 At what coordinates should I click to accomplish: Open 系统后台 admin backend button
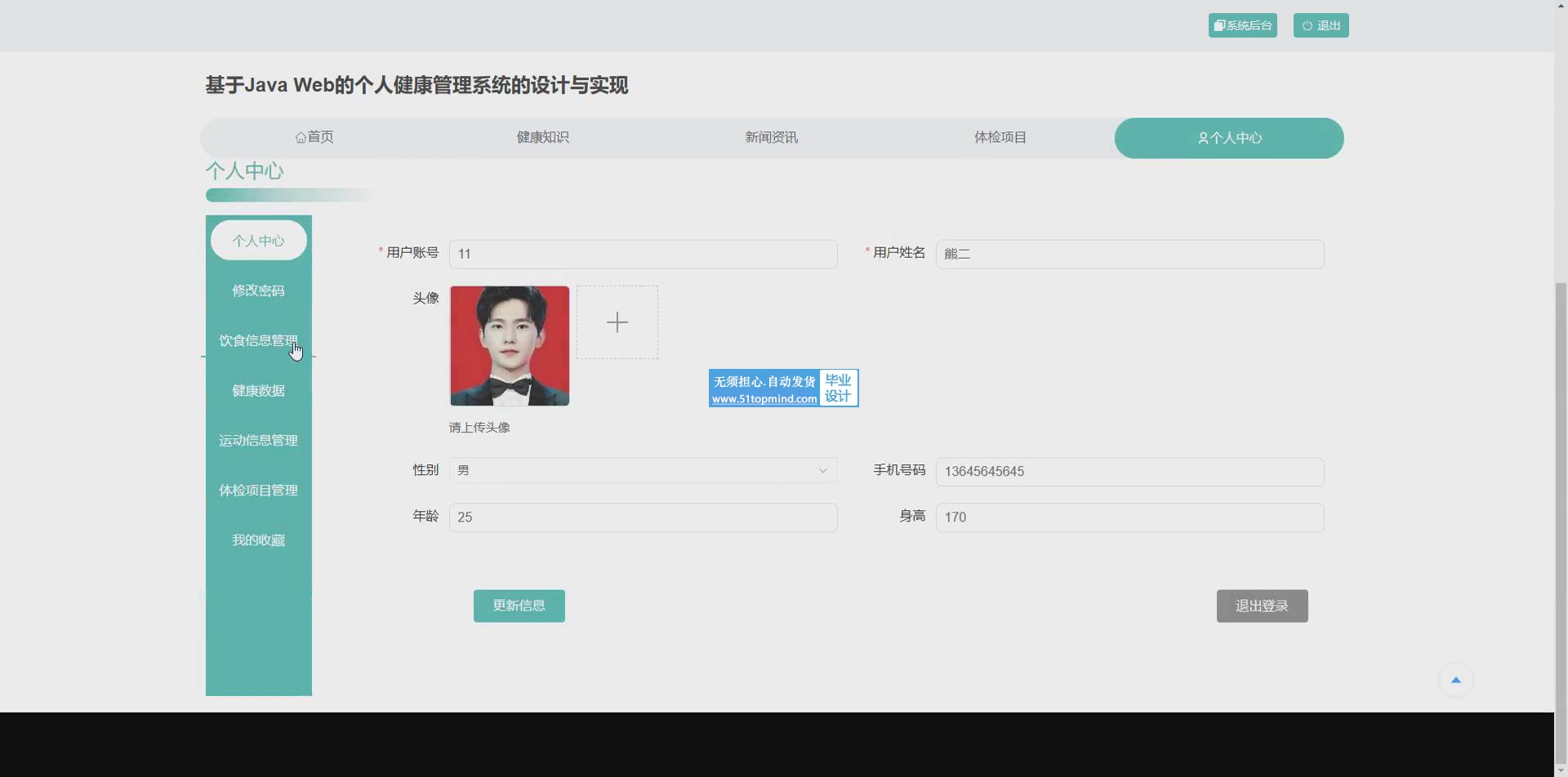(x=1242, y=25)
